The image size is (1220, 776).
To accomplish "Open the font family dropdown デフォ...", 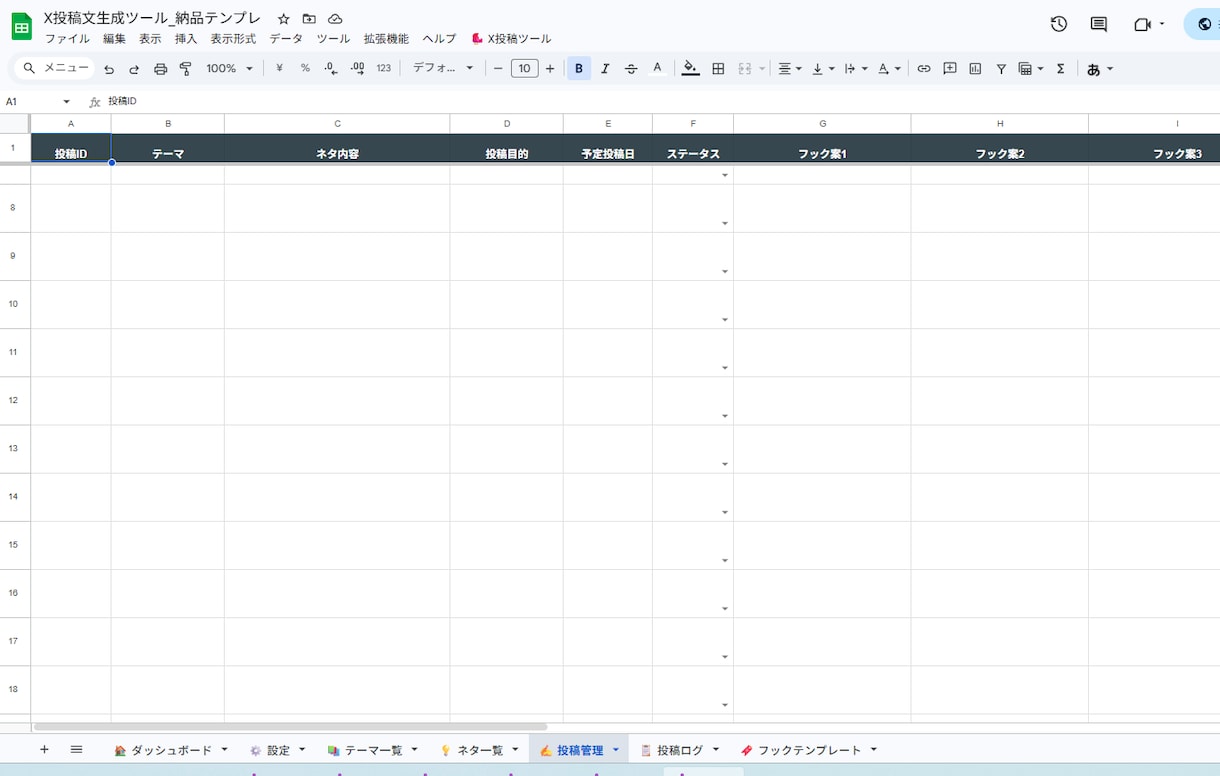I will click(x=443, y=69).
